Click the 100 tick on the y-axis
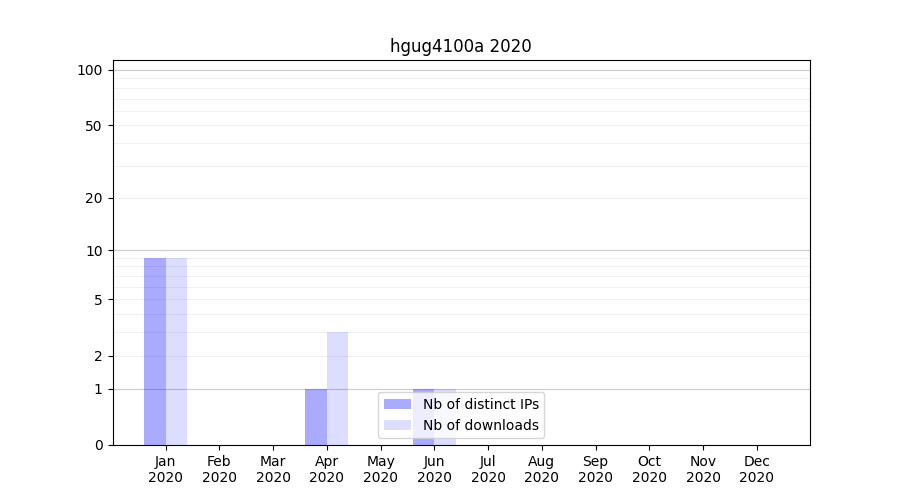The height and width of the screenshot is (500, 900). [x=90, y=70]
